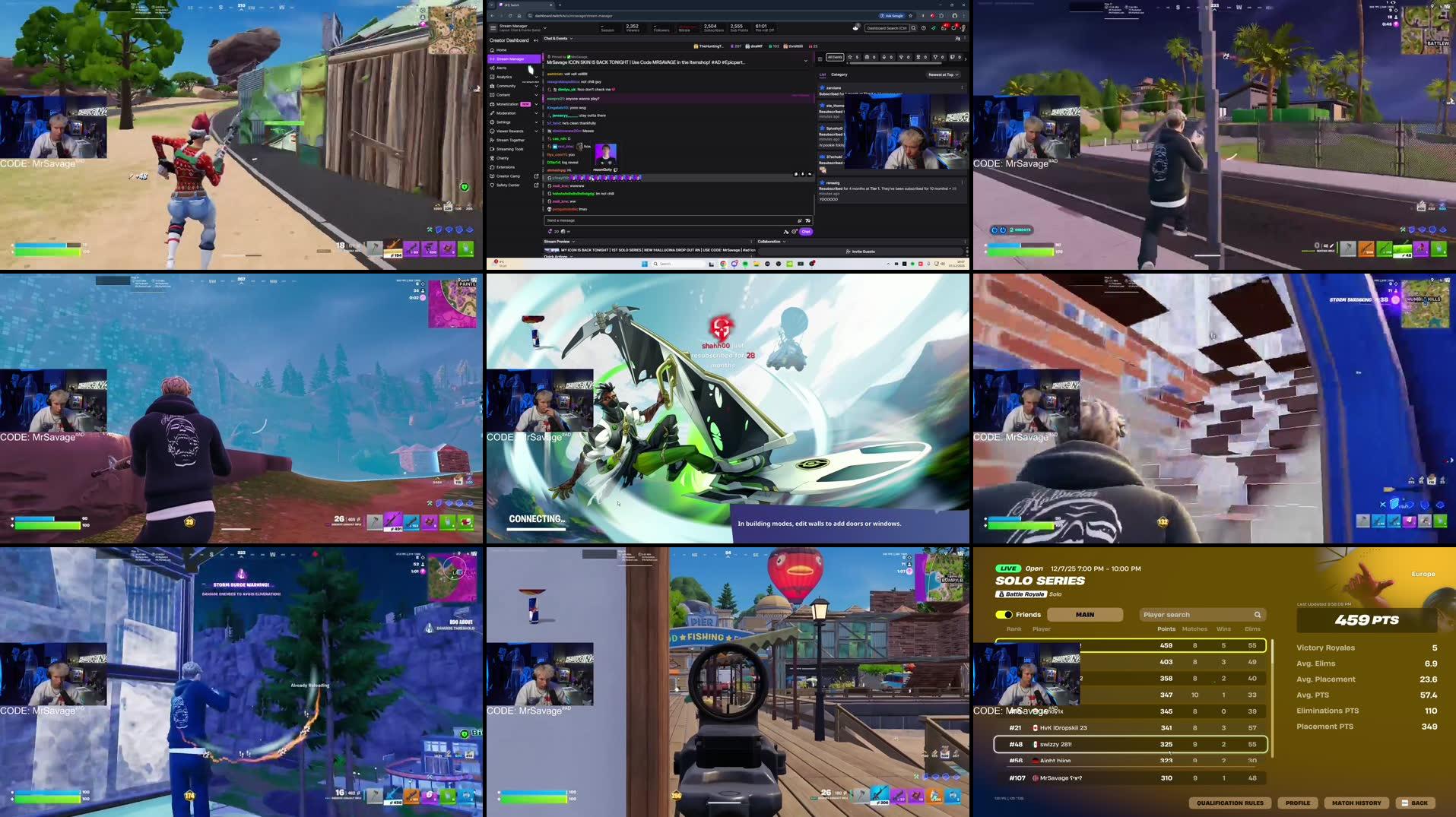Open the emote picker in the chat input
The image size is (1456, 817).
pyautogui.click(x=807, y=220)
